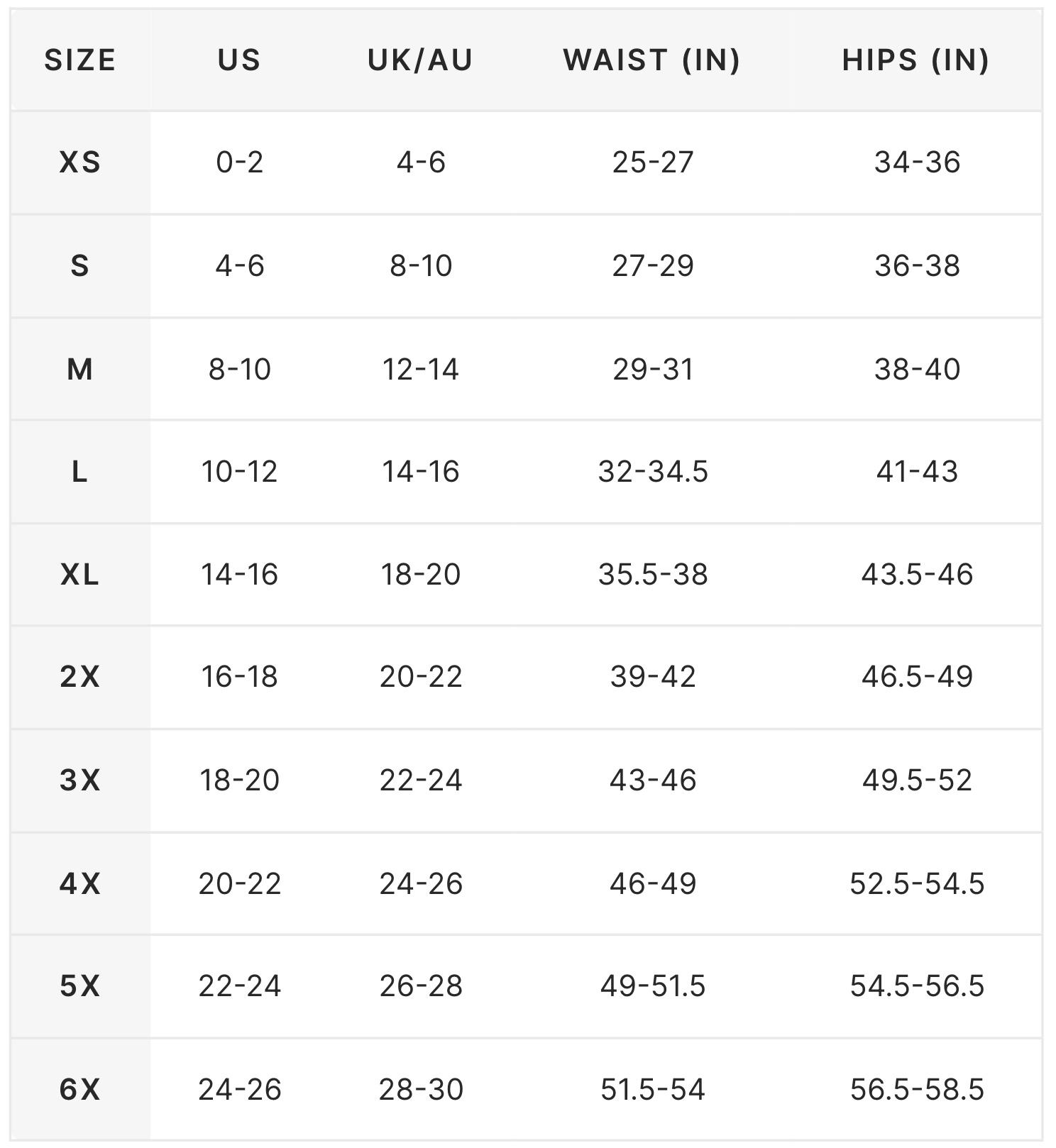The image size is (1056, 1148).
Task: Click the L size row label
Action: [80, 472]
